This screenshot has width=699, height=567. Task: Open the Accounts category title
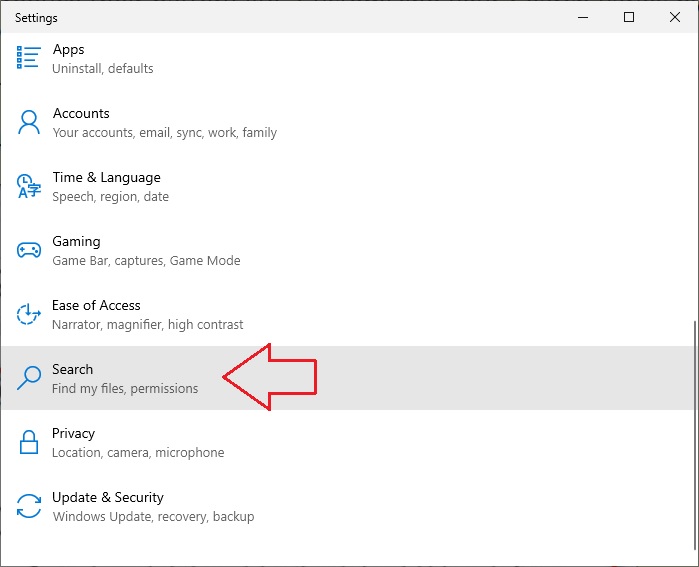tap(81, 113)
